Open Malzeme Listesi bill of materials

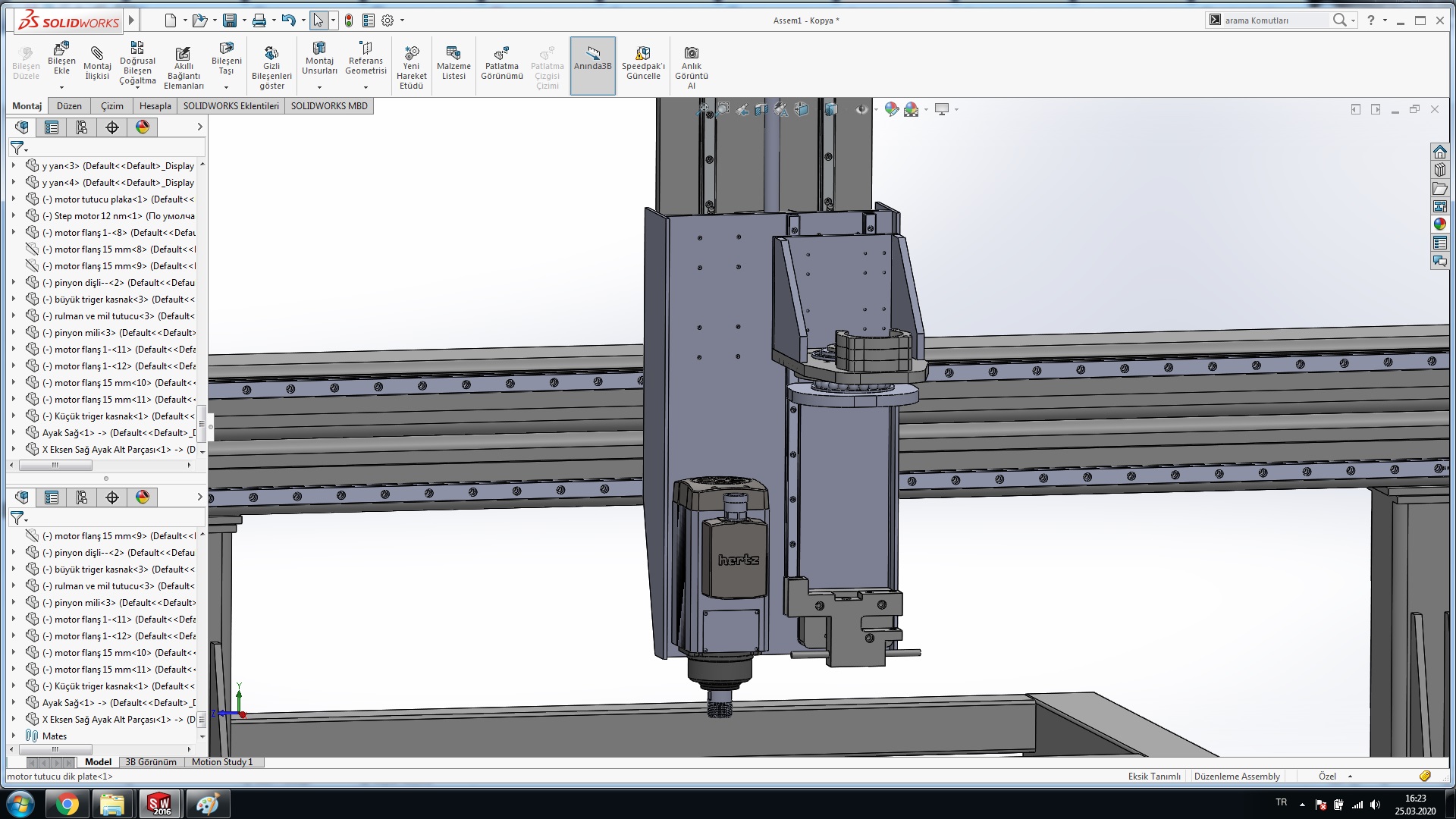tap(453, 63)
